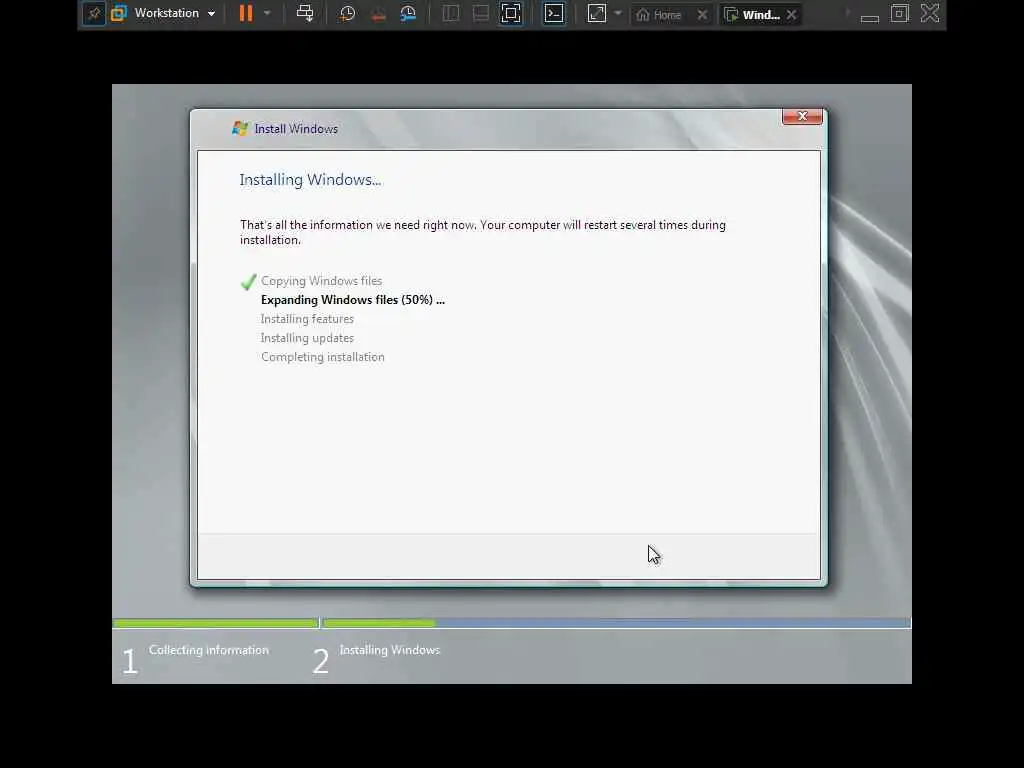Screen dimensions: 1024x768
Task: Show or hide the library sidebar
Action: click(x=451, y=14)
